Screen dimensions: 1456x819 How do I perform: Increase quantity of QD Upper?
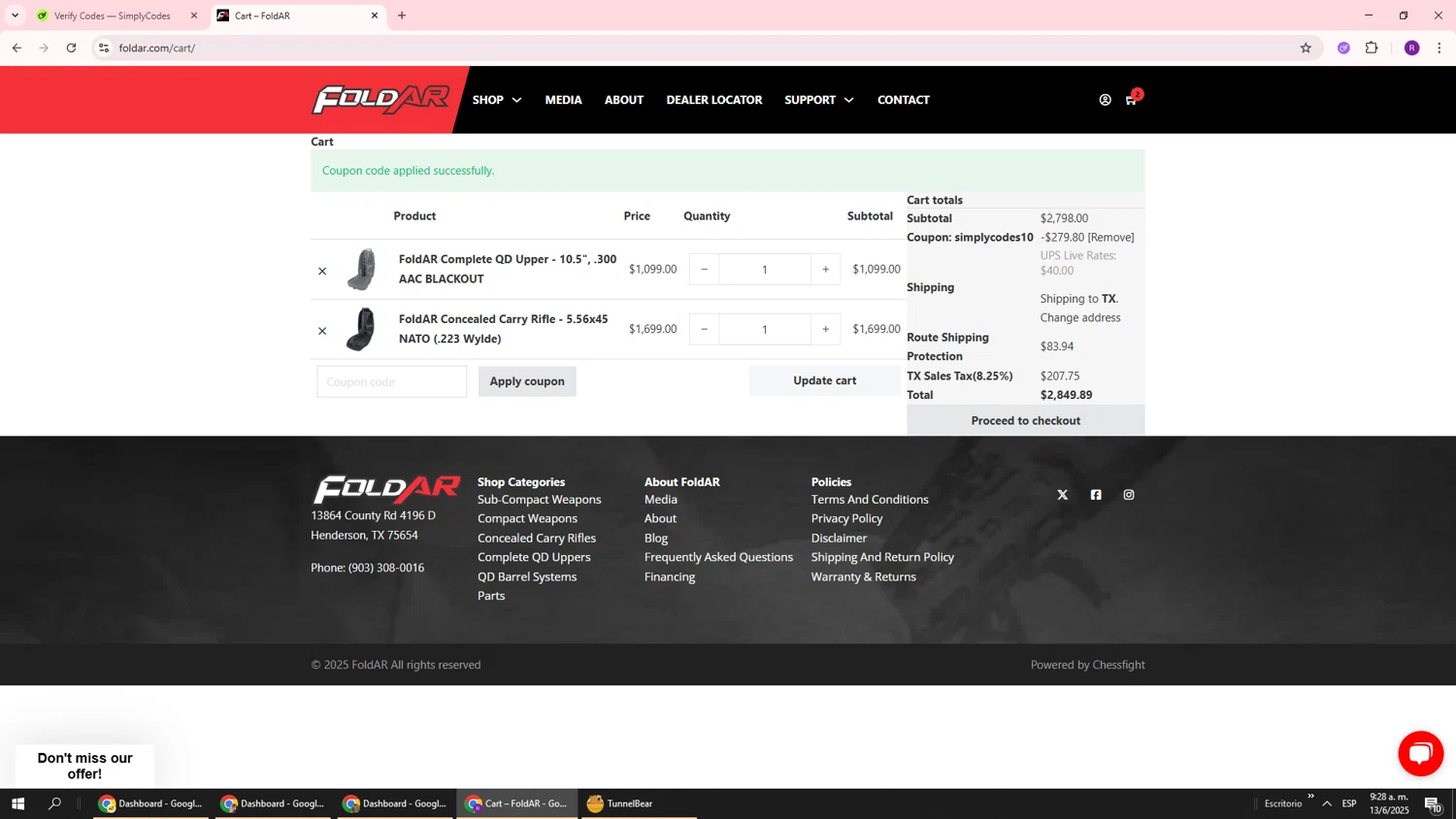[x=826, y=270]
